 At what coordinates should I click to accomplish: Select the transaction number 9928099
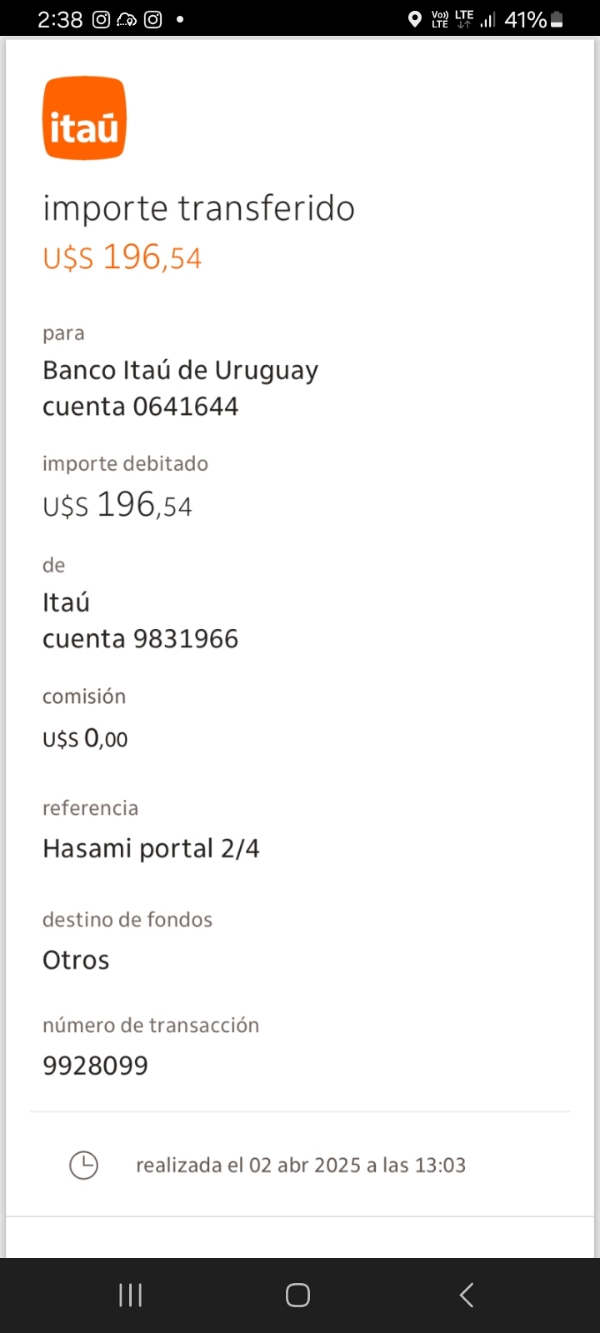coord(95,1066)
